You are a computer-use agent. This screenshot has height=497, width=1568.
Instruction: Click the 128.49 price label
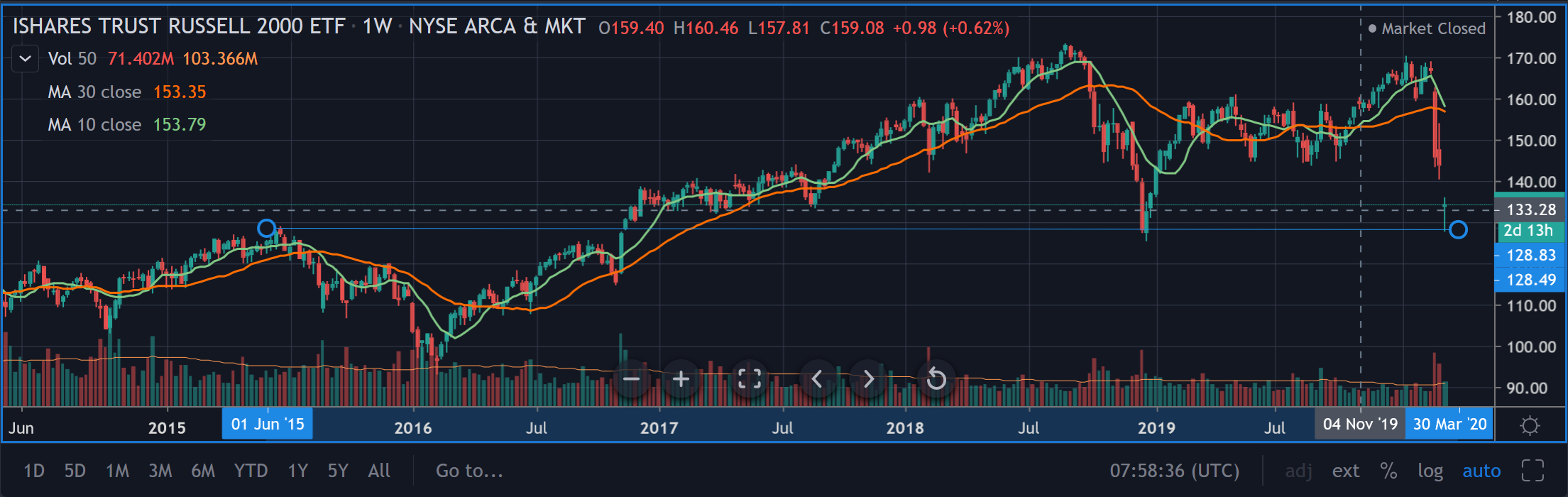1530,280
